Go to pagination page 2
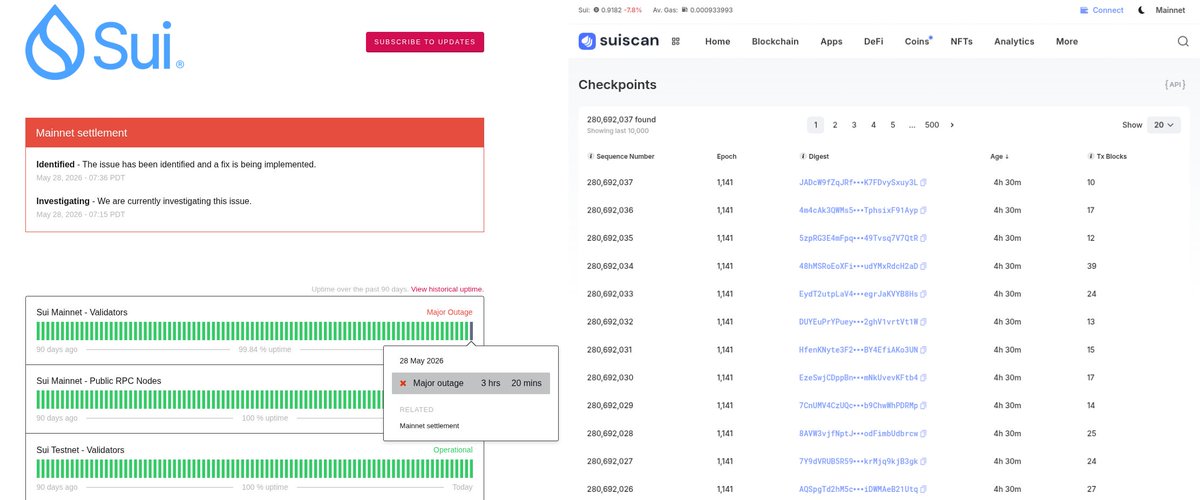This screenshot has width=1200, height=500. 835,125
